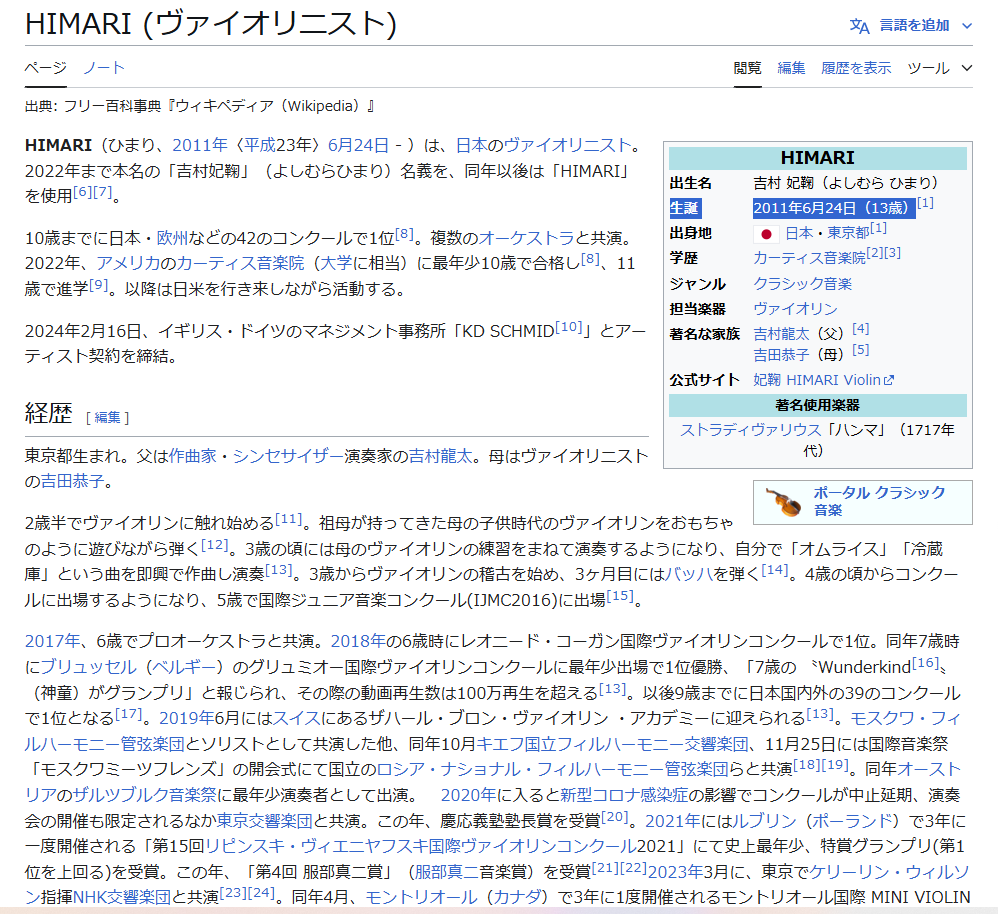This screenshot has width=998, height=914.
Task: Open the ポーランド link
Action: tap(852, 820)
